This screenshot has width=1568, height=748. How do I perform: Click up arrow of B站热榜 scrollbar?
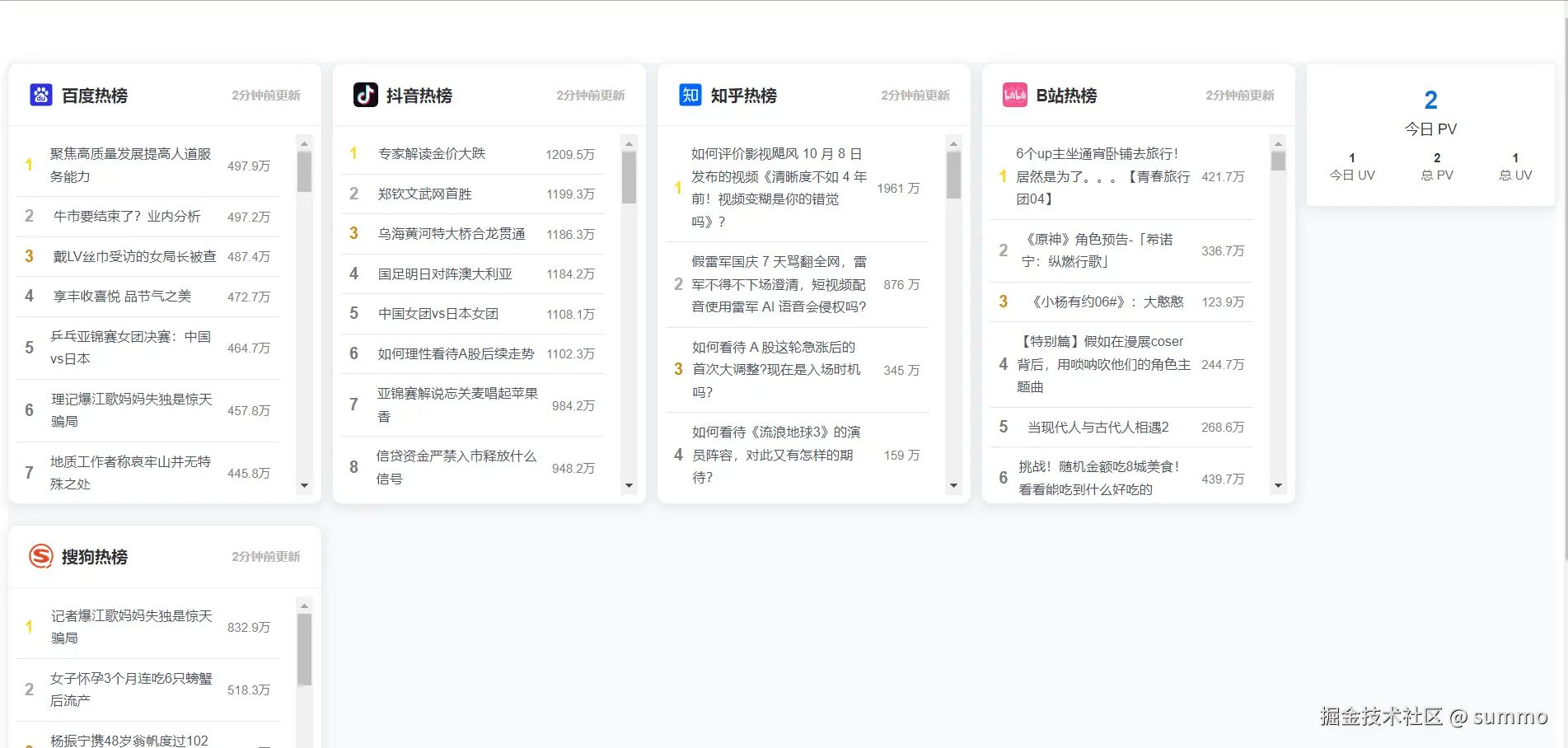(1278, 143)
